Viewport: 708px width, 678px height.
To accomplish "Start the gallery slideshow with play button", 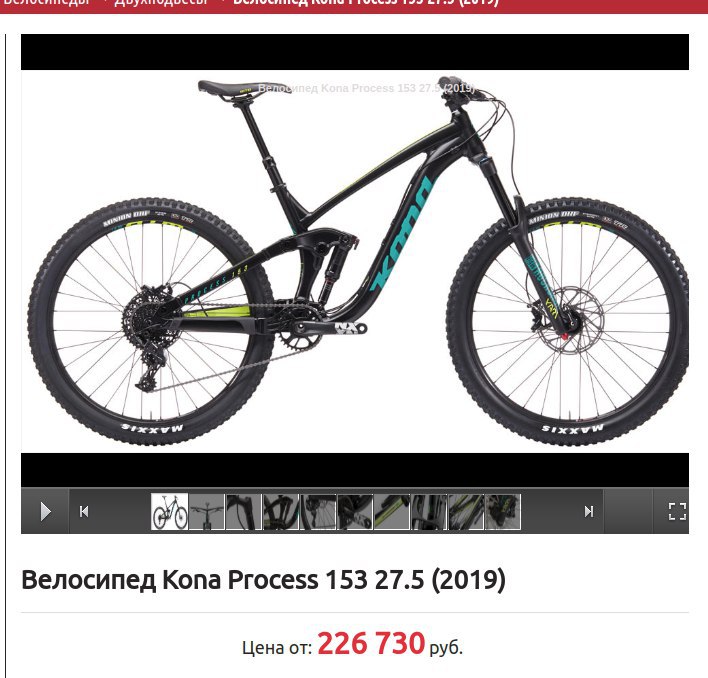I will 45,511.
